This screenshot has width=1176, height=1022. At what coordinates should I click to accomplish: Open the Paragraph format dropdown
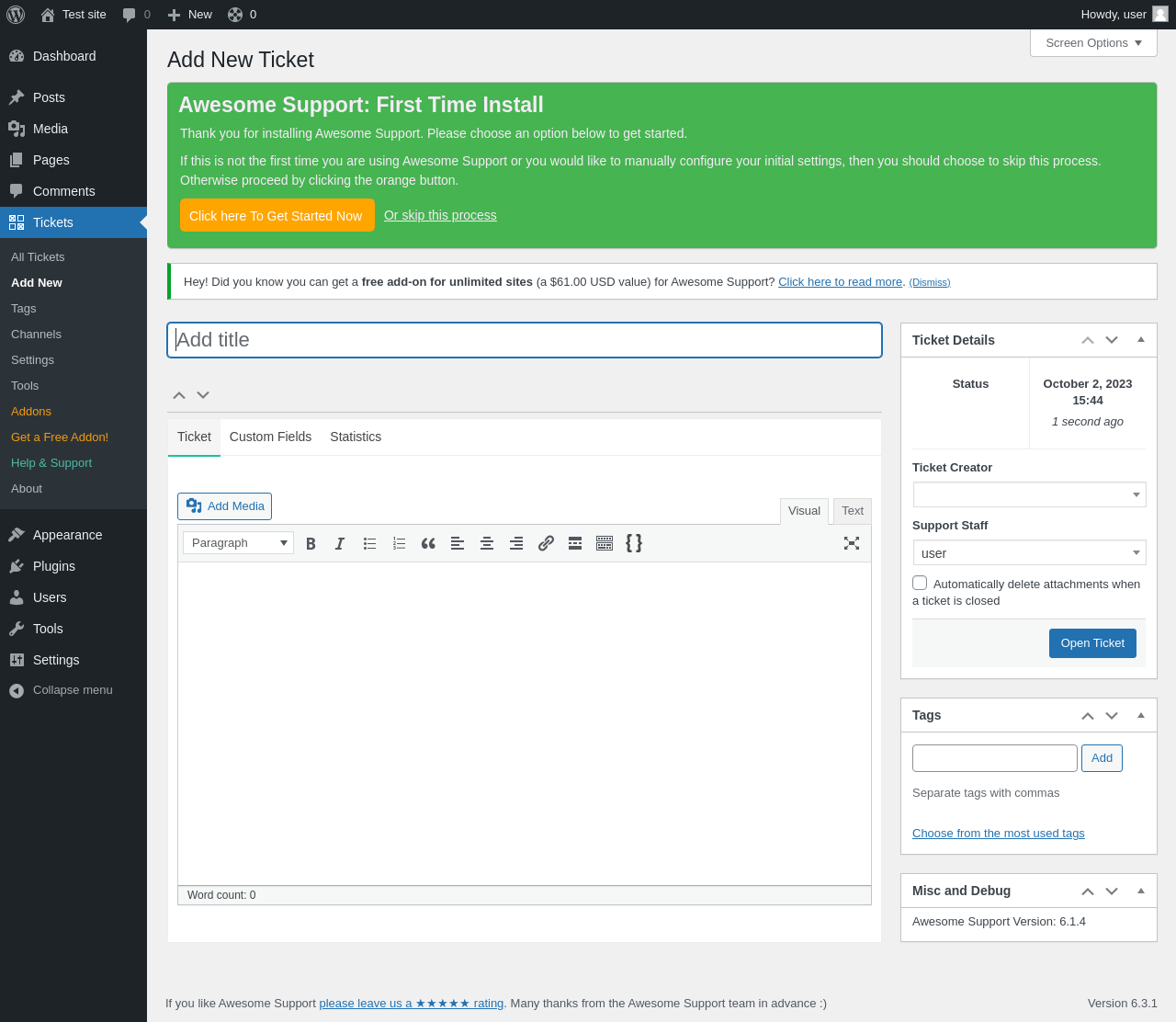[238, 543]
